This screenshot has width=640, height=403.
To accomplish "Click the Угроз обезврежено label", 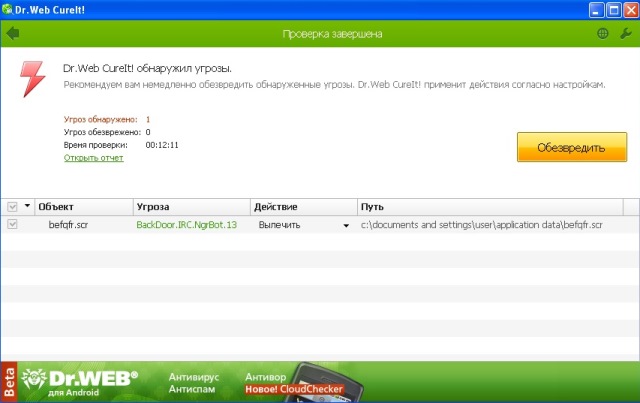I will [x=102, y=132].
